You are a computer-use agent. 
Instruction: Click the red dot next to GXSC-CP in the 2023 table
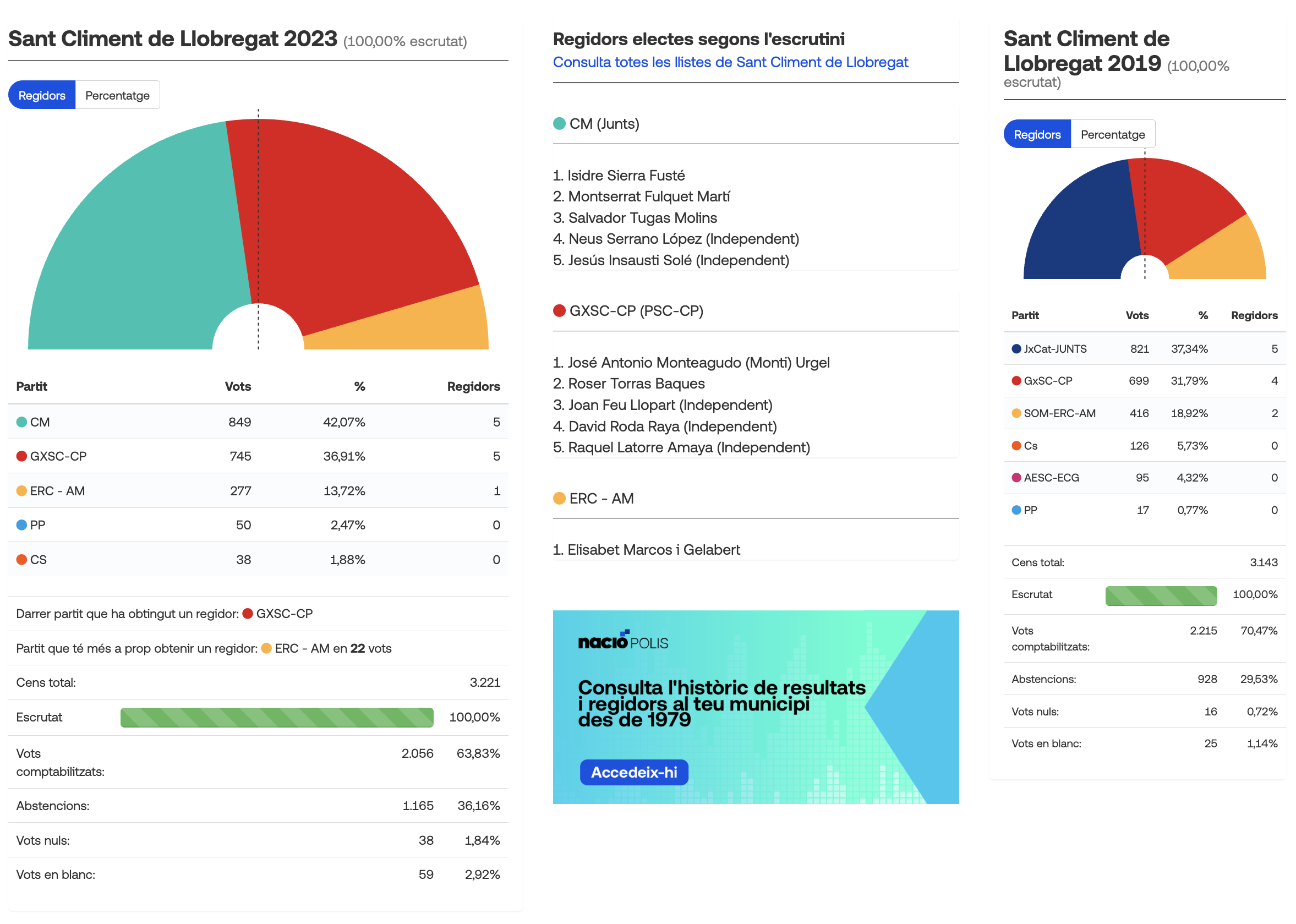21,456
